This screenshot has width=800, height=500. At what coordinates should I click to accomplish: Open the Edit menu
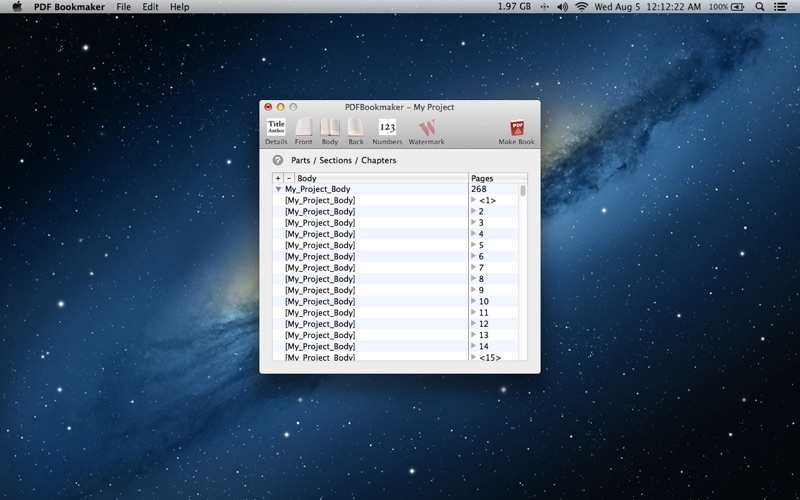150,7
